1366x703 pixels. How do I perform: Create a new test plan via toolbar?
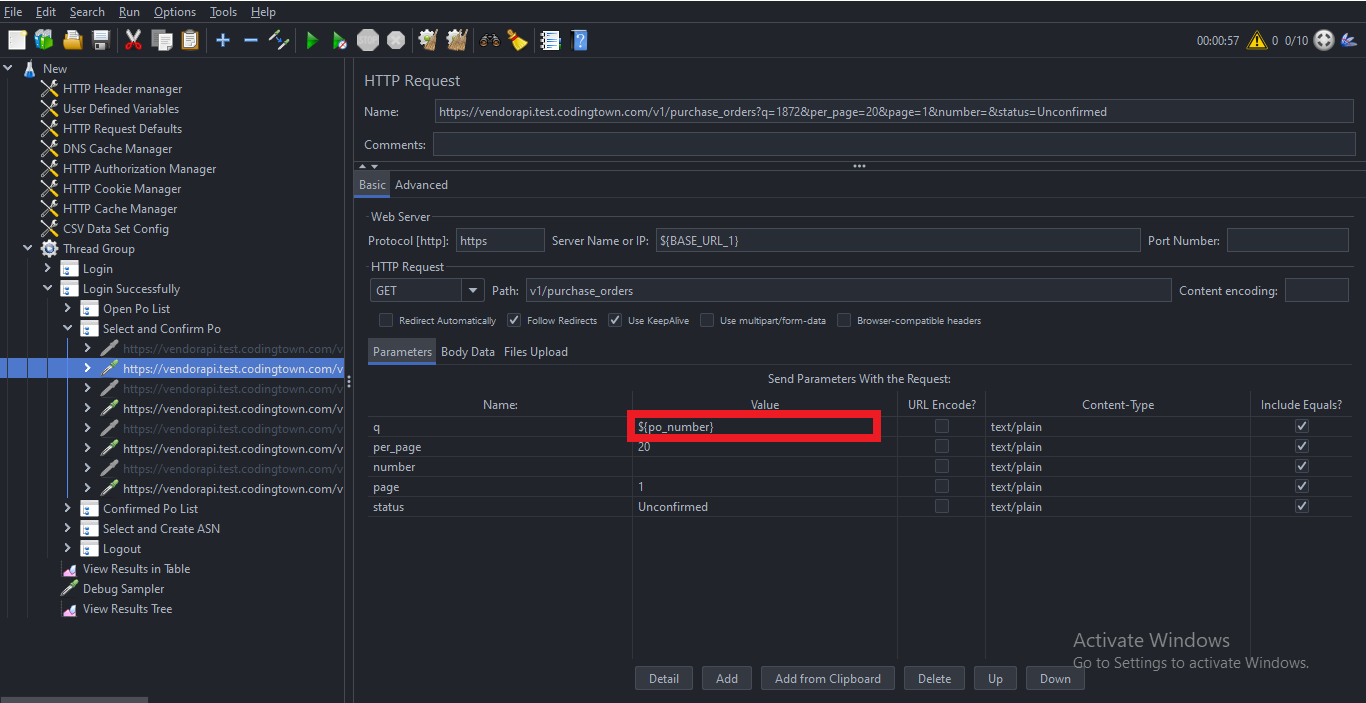tap(17, 40)
